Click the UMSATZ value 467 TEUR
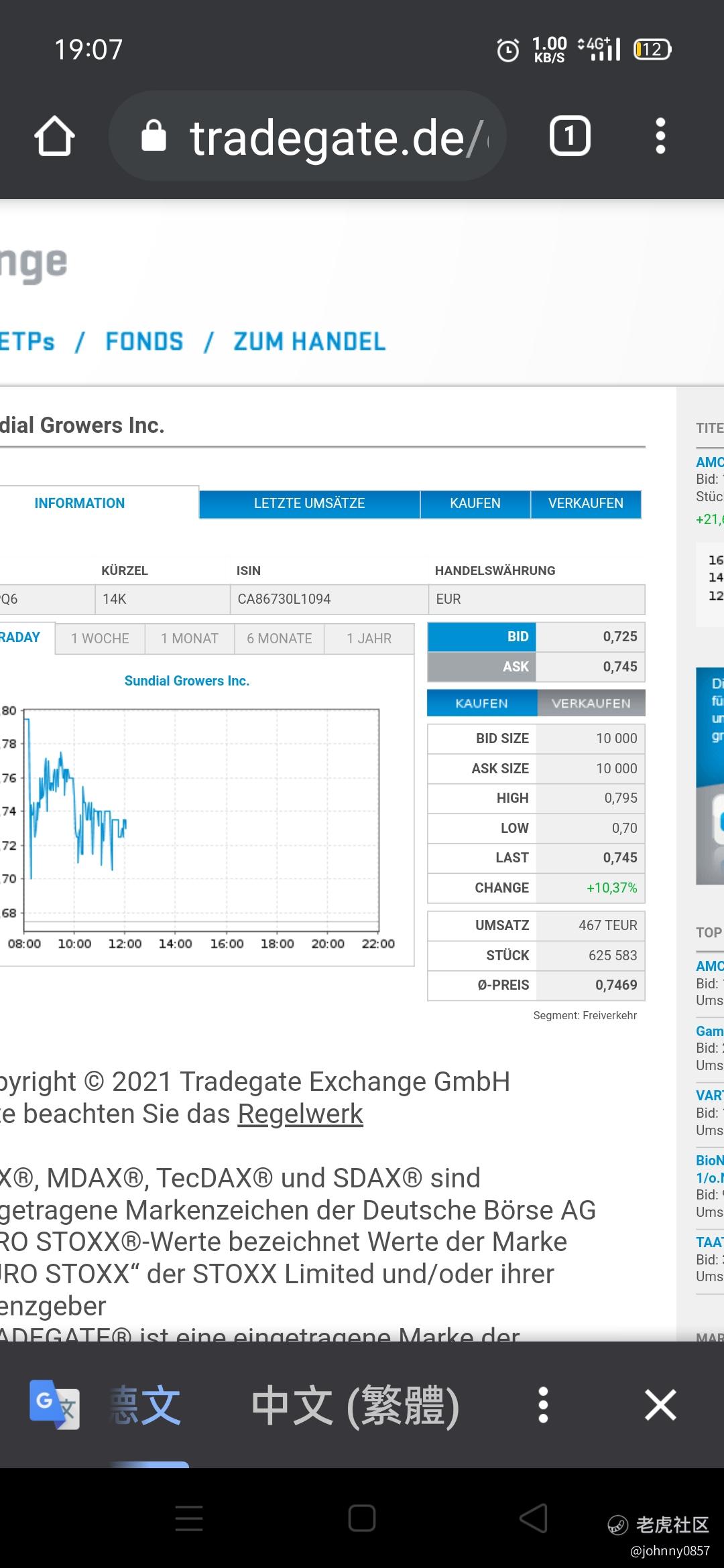This screenshot has height=1568, width=724. (x=608, y=925)
